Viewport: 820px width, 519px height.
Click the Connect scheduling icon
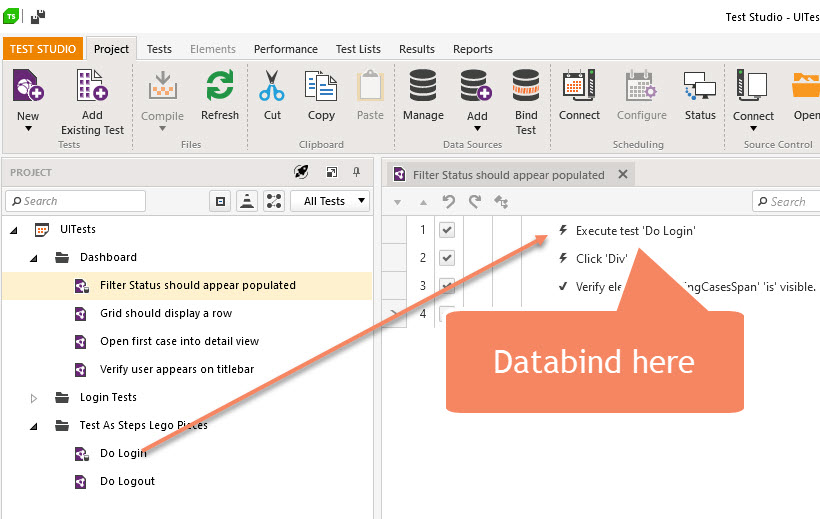[x=579, y=87]
